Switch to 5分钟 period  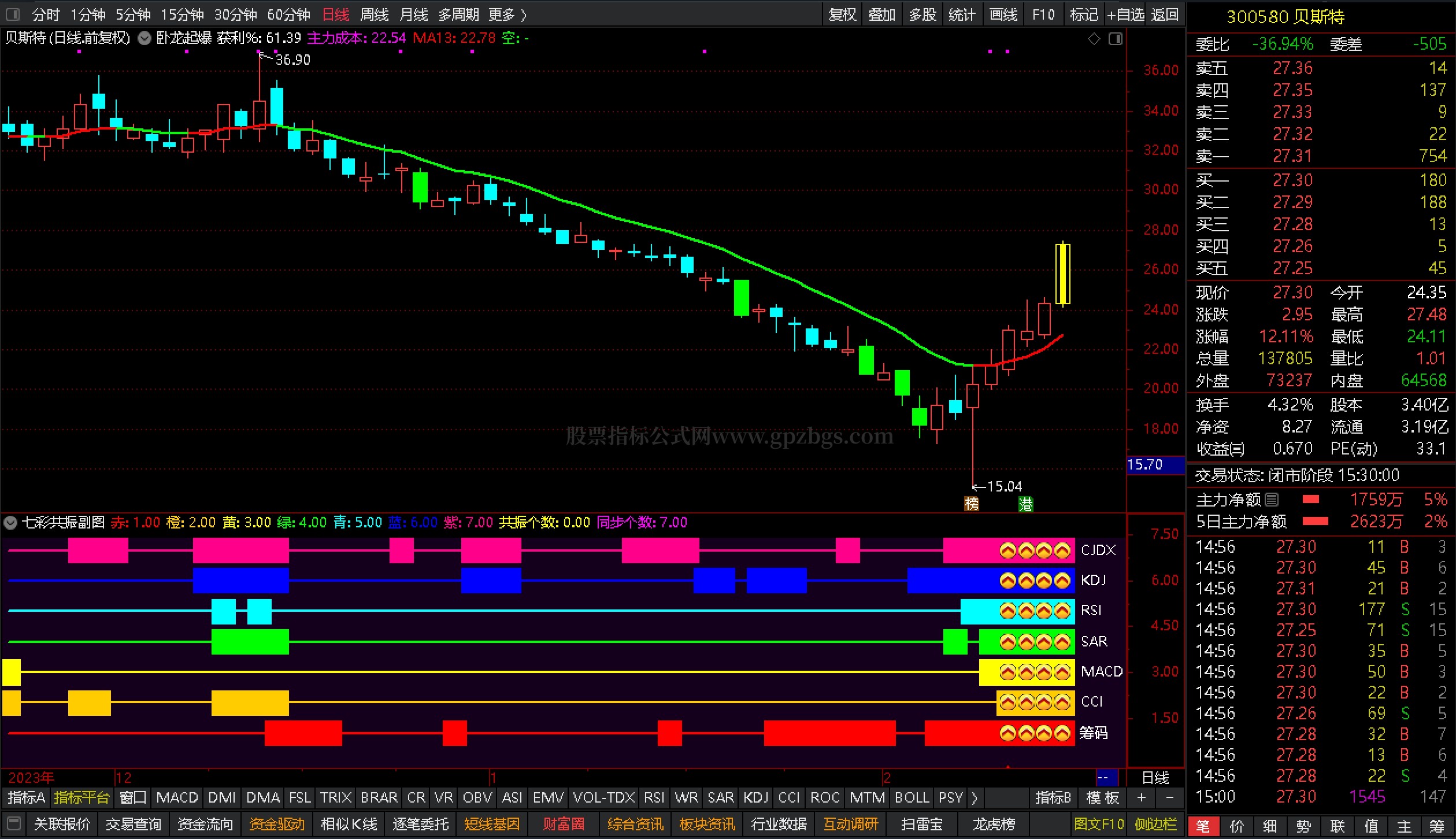point(133,14)
